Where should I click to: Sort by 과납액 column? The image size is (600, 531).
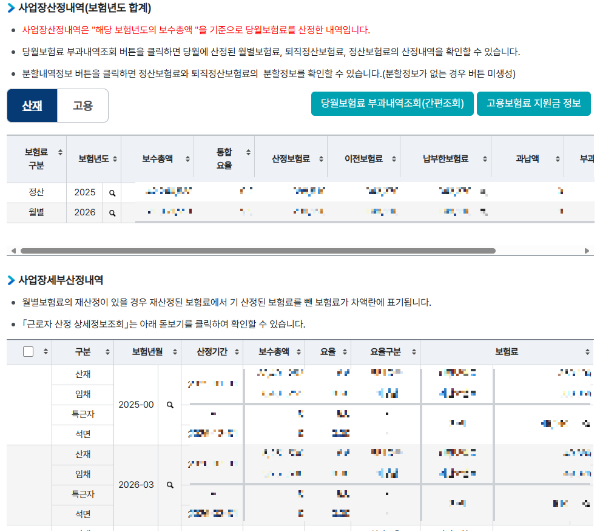point(558,159)
